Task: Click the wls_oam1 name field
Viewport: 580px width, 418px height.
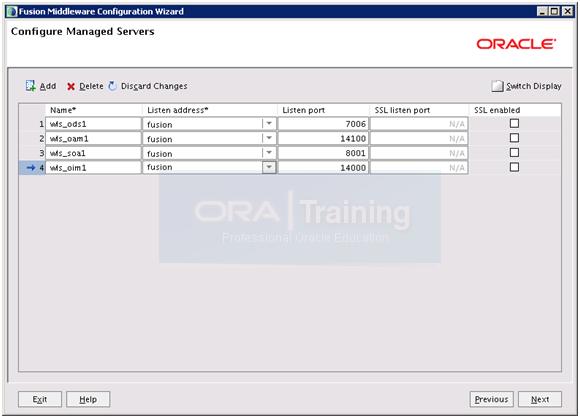Action: (x=94, y=138)
